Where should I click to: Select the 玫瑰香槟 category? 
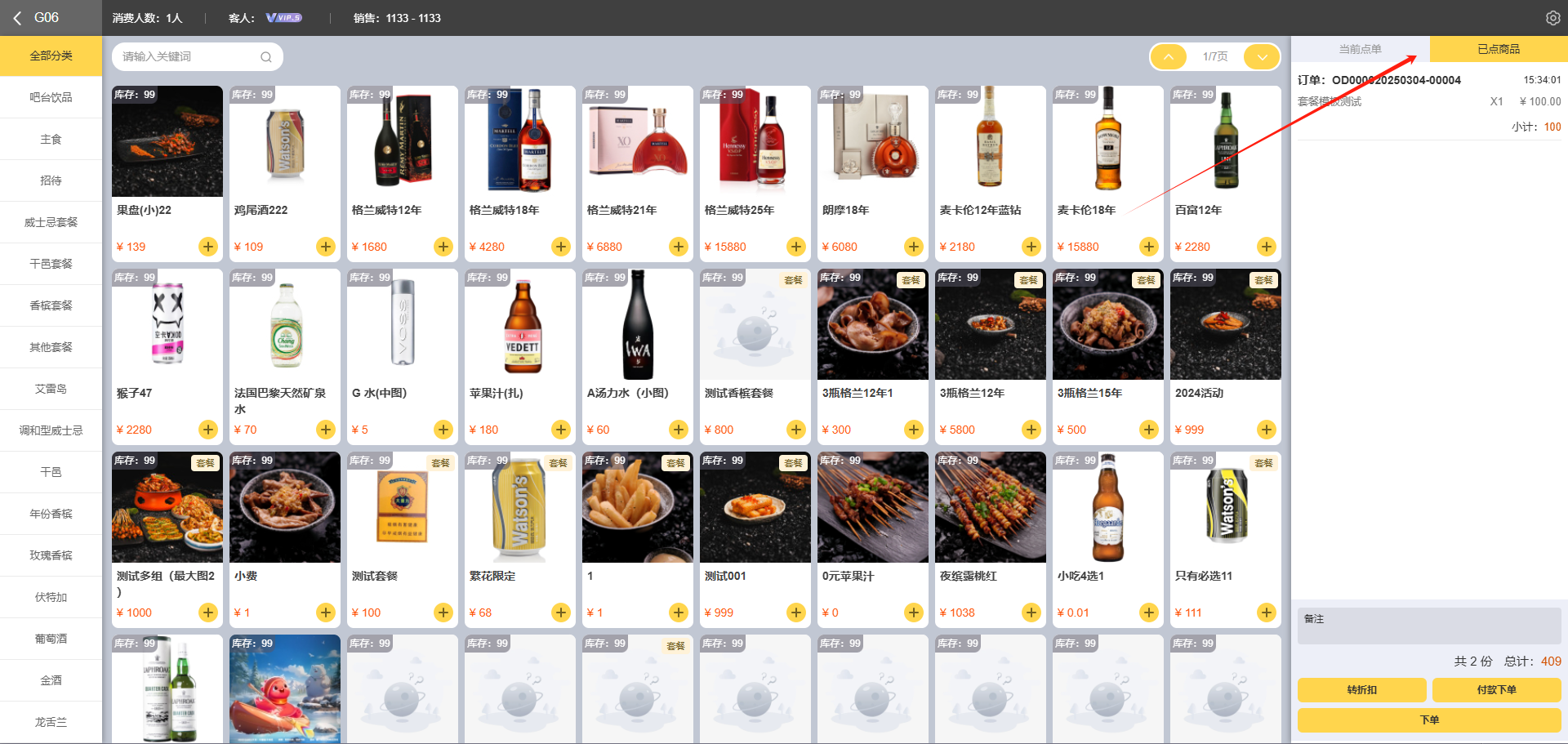(x=51, y=556)
